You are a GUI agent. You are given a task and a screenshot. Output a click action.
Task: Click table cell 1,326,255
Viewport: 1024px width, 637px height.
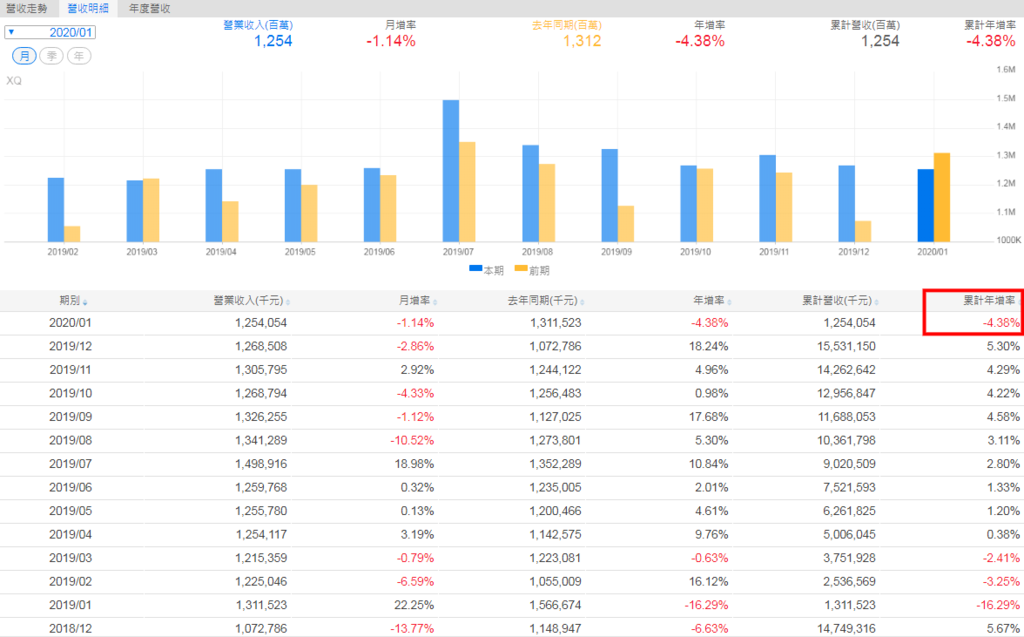tap(261, 417)
